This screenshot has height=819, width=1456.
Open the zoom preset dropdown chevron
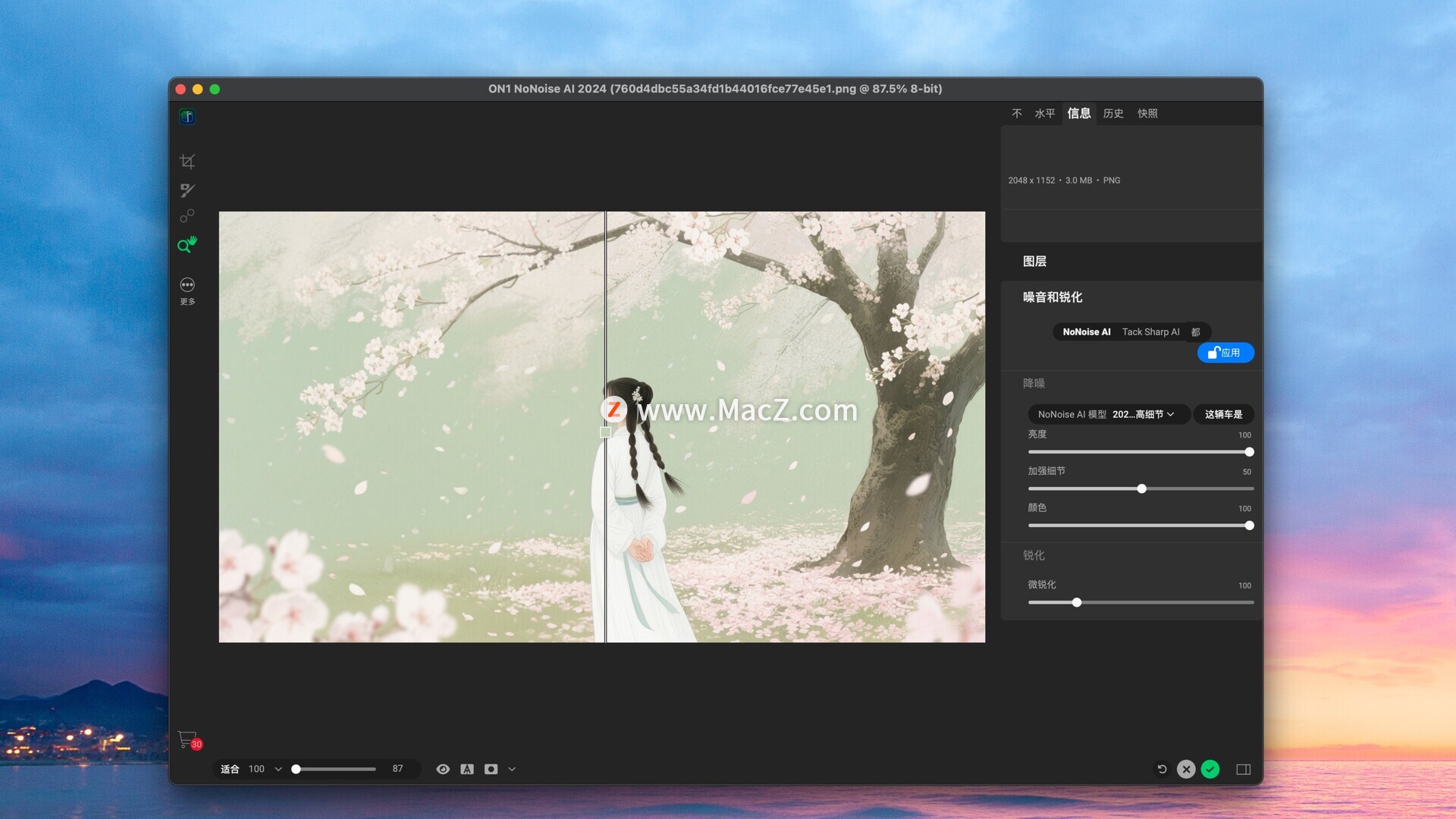[x=278, y=769]
